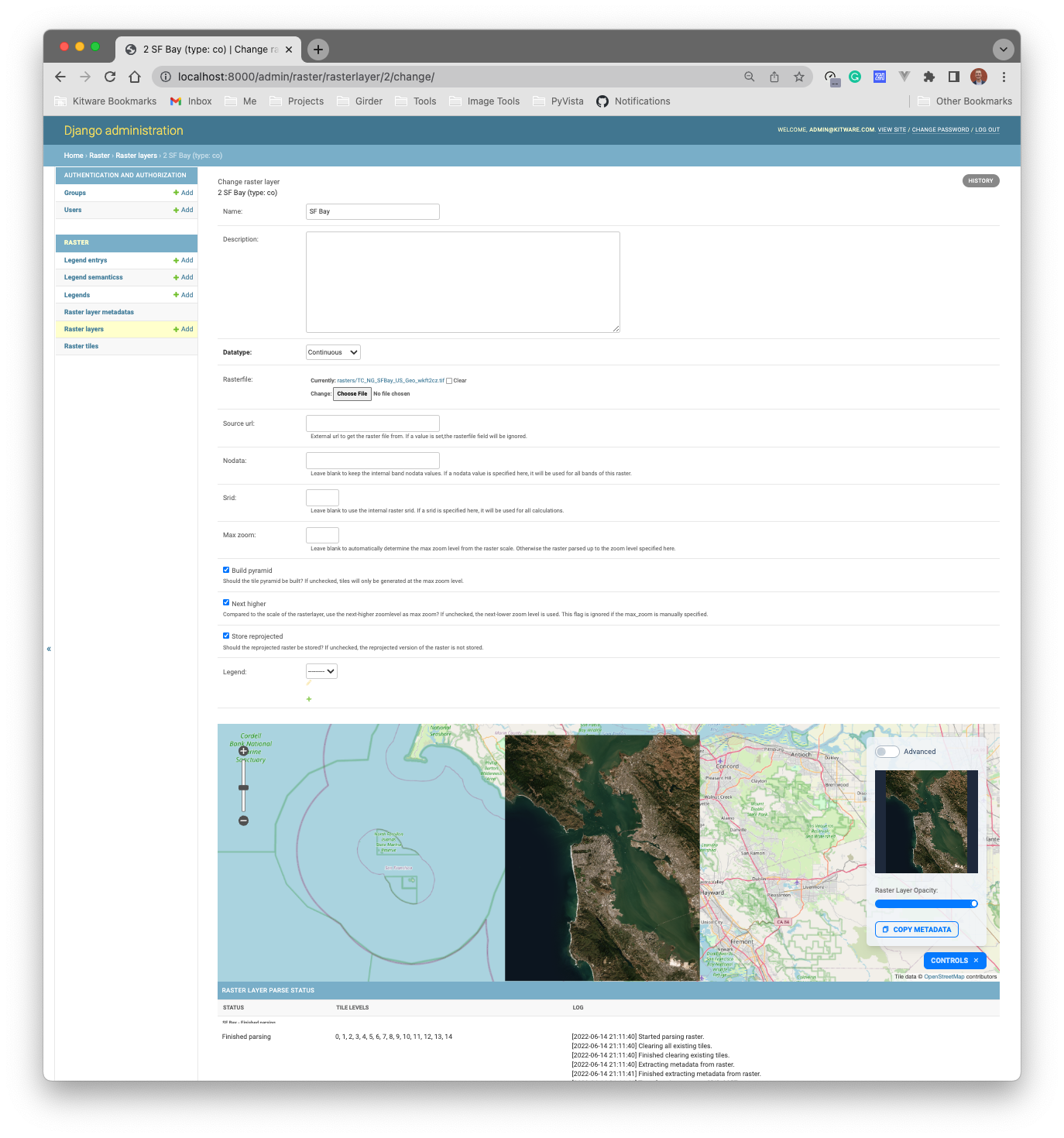Open Raster tiles in sidebar
Viewport: 1064px width, 1138px height.
coord(81,346)
